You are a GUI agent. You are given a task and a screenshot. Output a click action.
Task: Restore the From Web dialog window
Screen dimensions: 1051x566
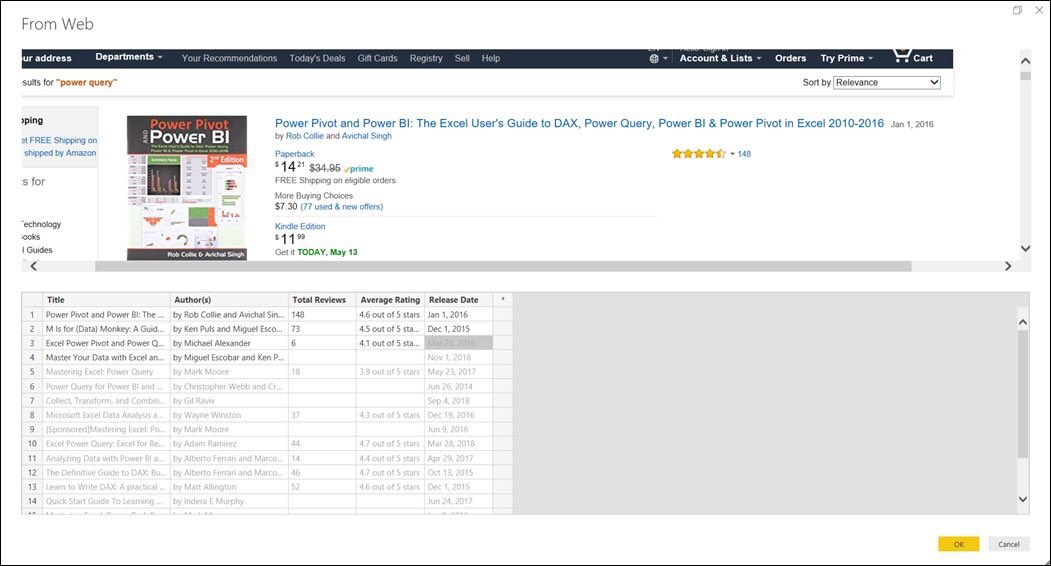(x=1017, y=10)
